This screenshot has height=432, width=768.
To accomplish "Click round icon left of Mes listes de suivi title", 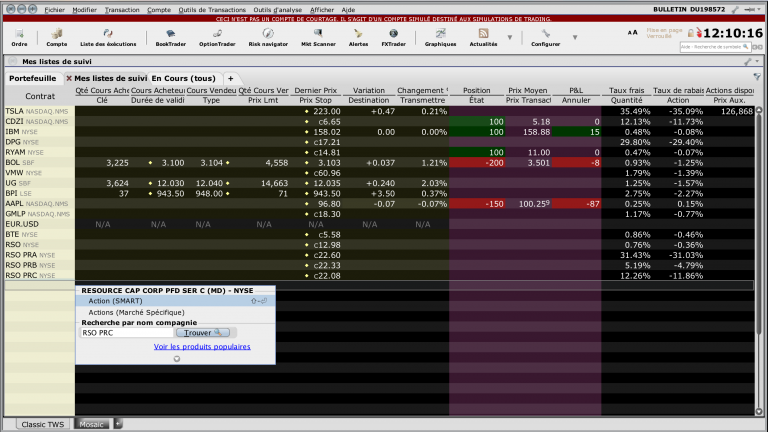I will pos(13,61).
